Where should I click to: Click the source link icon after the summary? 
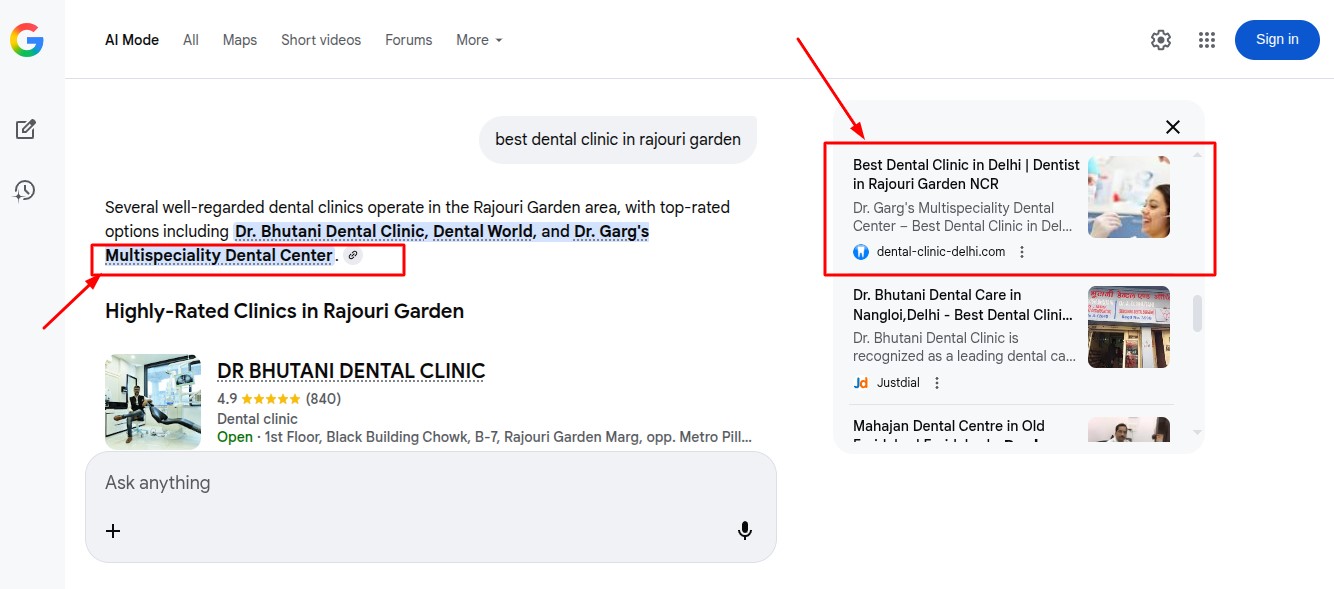click(x=352, y=256)
